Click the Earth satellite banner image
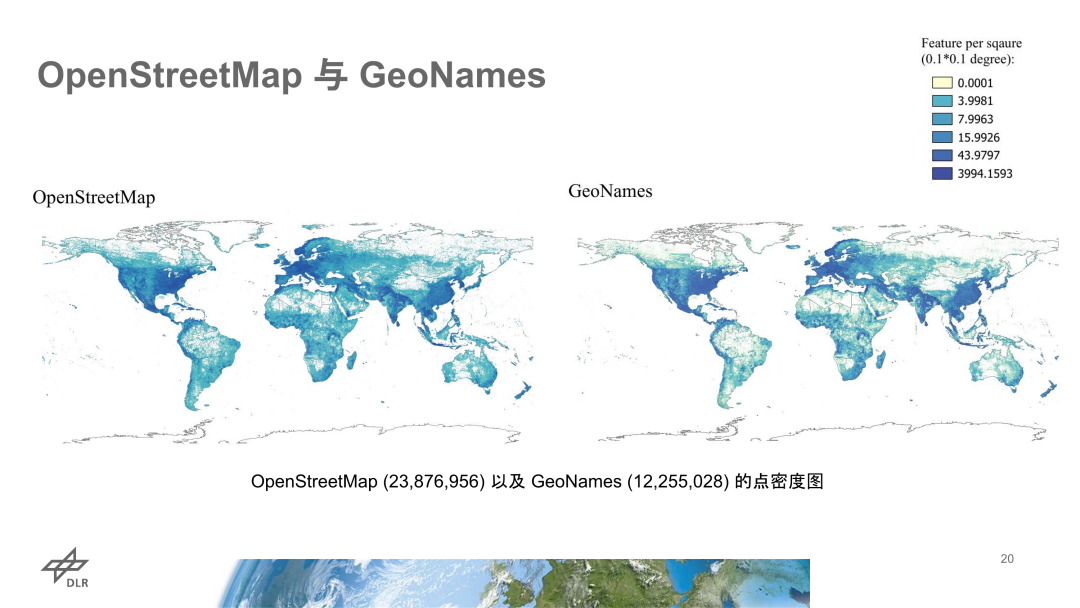The height and width of the screenshot is (608, 1080). click(x=513, y=583)
